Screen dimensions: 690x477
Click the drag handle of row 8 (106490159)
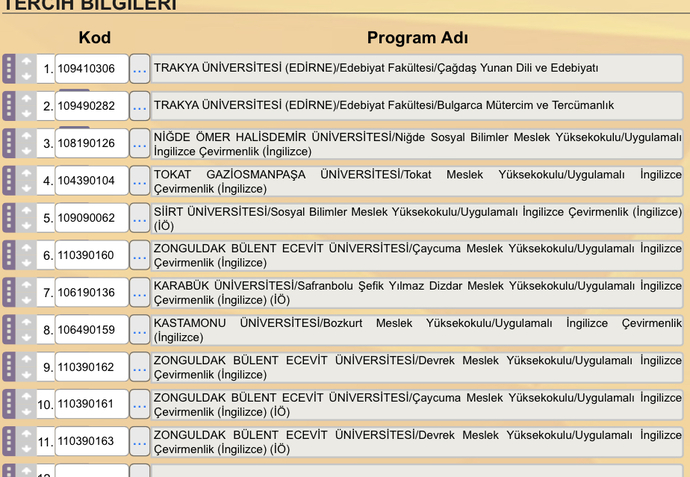9,330
